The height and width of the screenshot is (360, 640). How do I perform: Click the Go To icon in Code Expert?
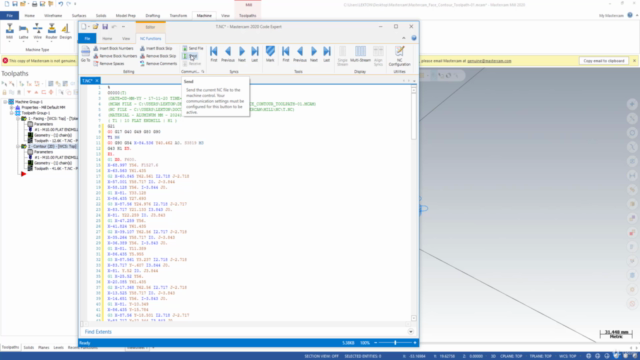point(85,54)
